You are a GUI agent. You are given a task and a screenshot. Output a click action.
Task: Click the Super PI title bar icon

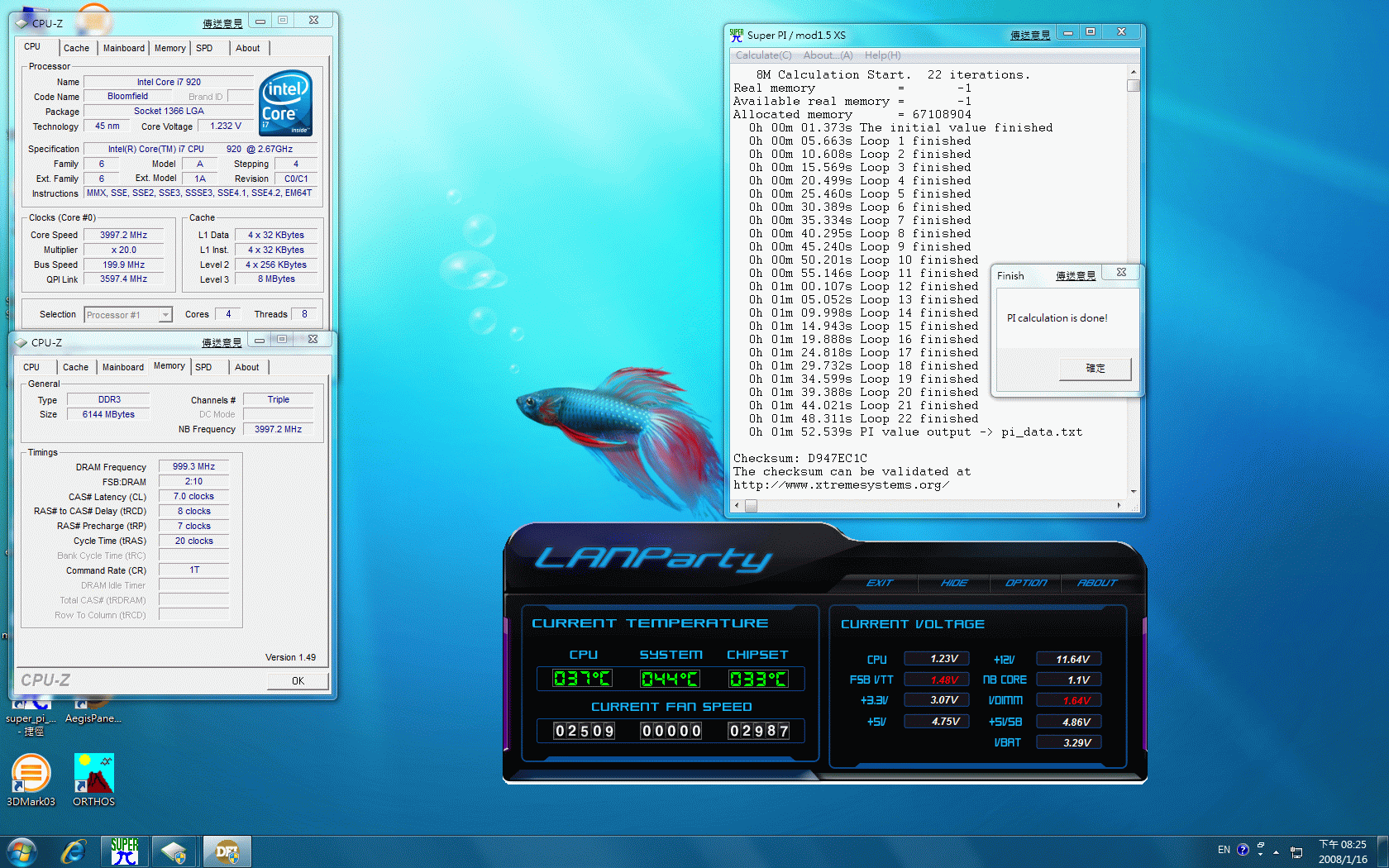737,35
